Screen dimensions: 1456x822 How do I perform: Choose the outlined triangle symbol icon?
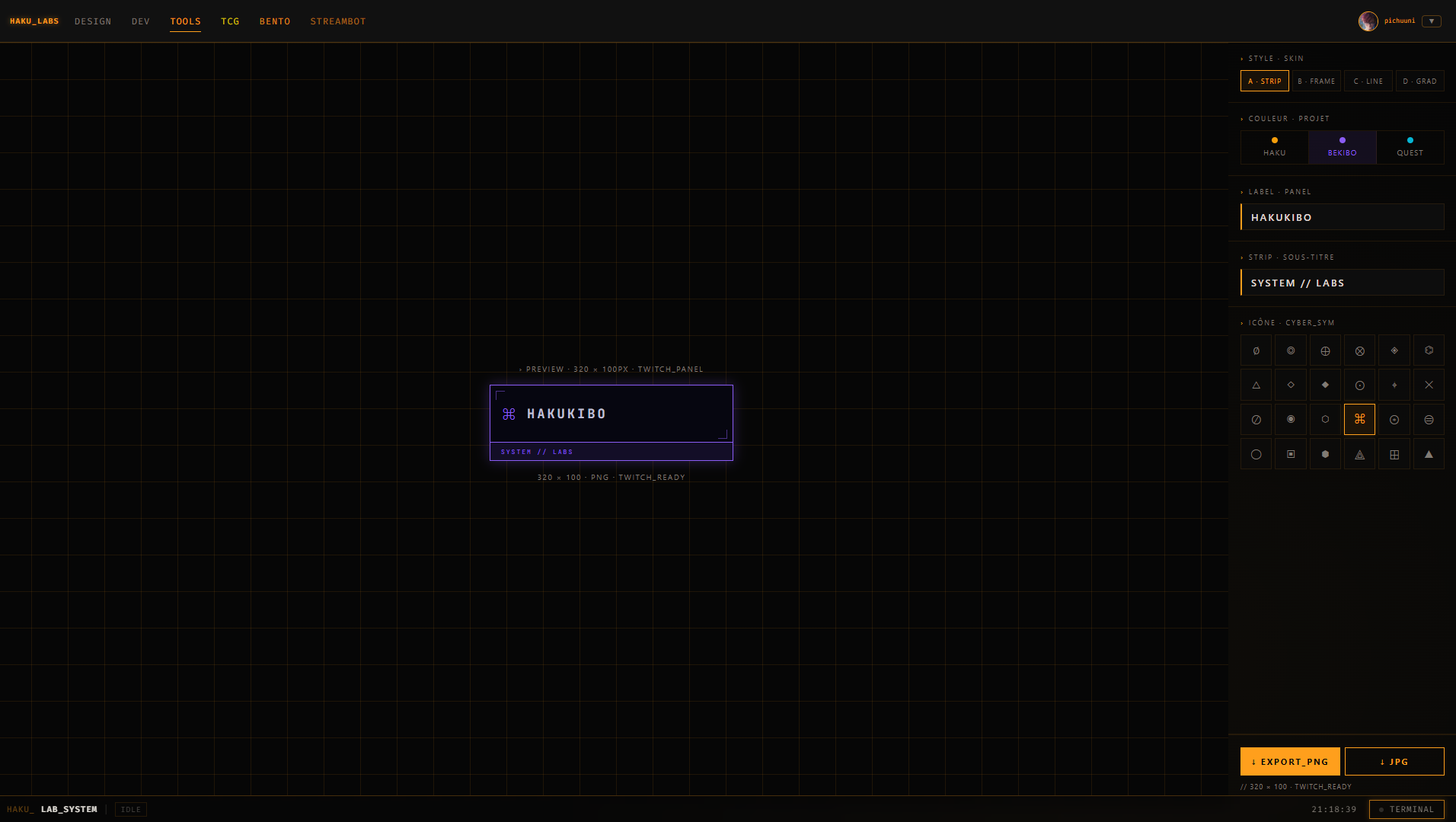[1256, 385]
